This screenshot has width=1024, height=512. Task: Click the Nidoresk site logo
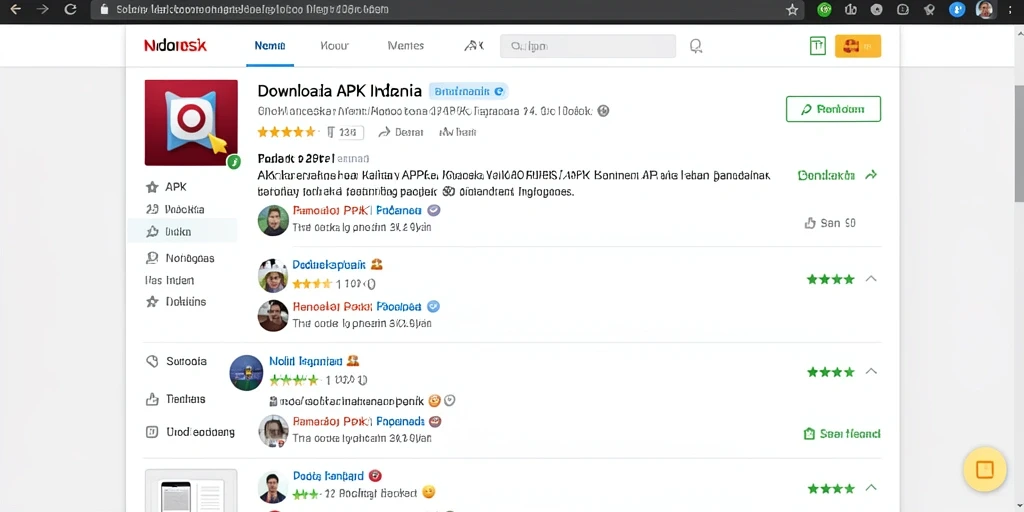pos(175,46)
